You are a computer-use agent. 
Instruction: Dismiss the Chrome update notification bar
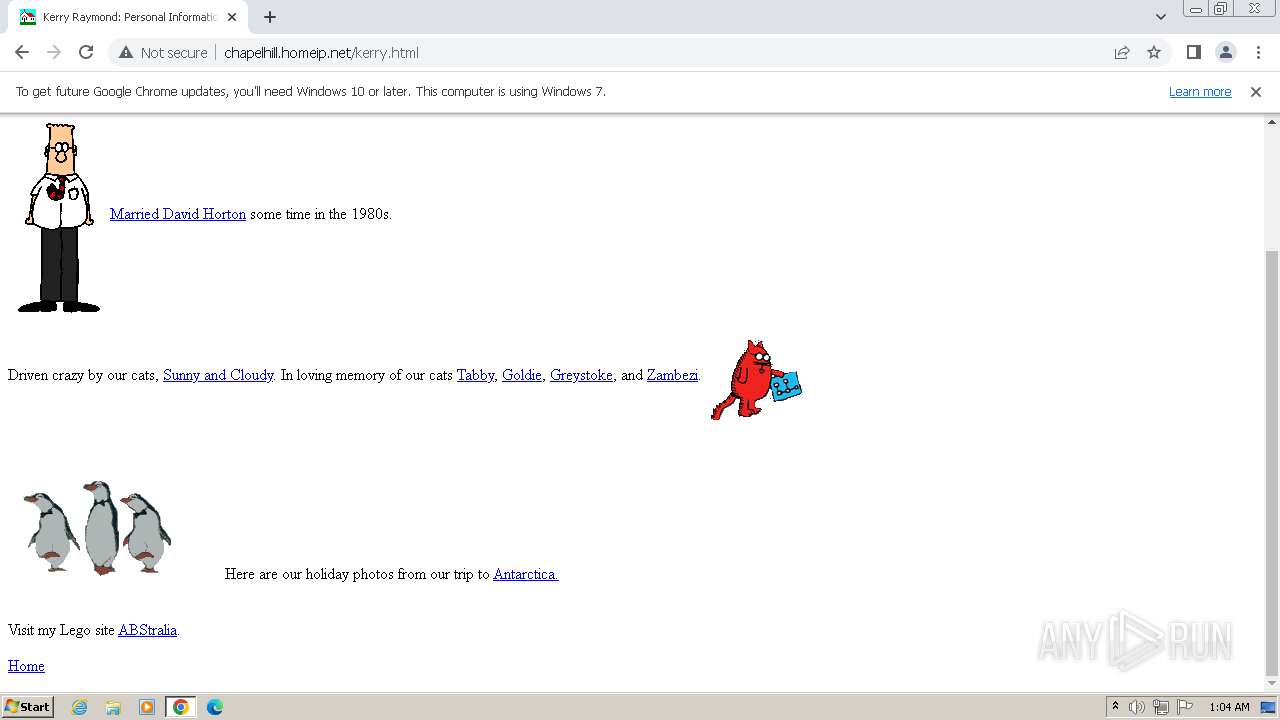pos(1256,91)
